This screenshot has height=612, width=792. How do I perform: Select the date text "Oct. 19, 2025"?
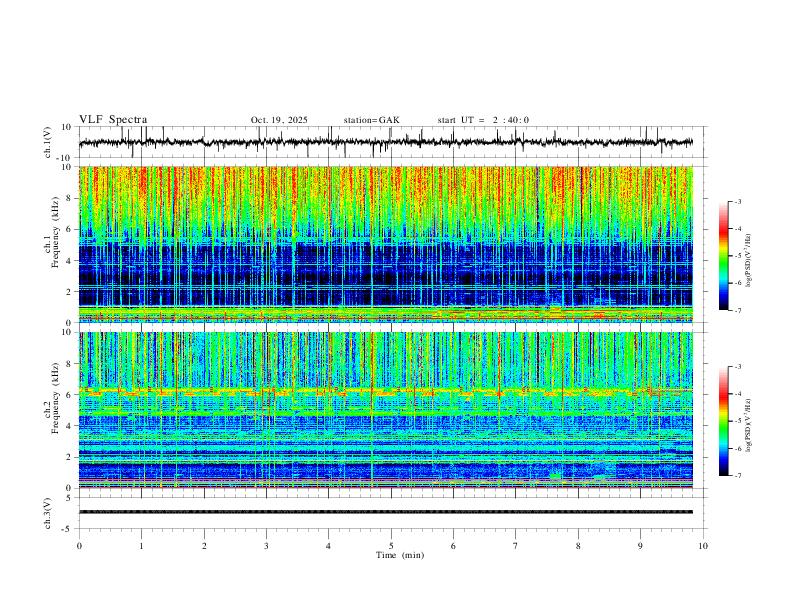coord(279,120)
